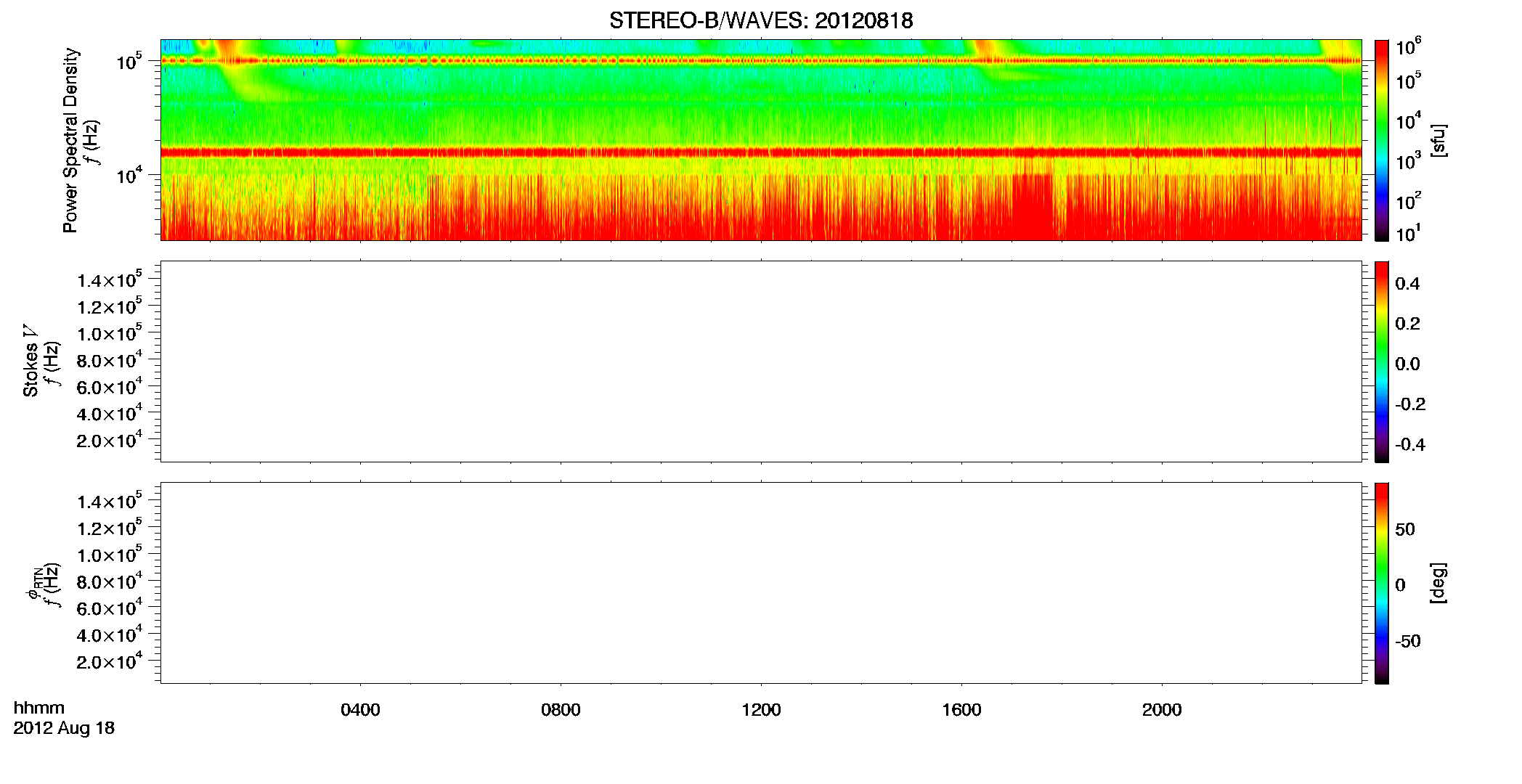This screenshot has width=1522, height=784.
Task: Select the 0800 time tick label
Action: tap(561, 710)
